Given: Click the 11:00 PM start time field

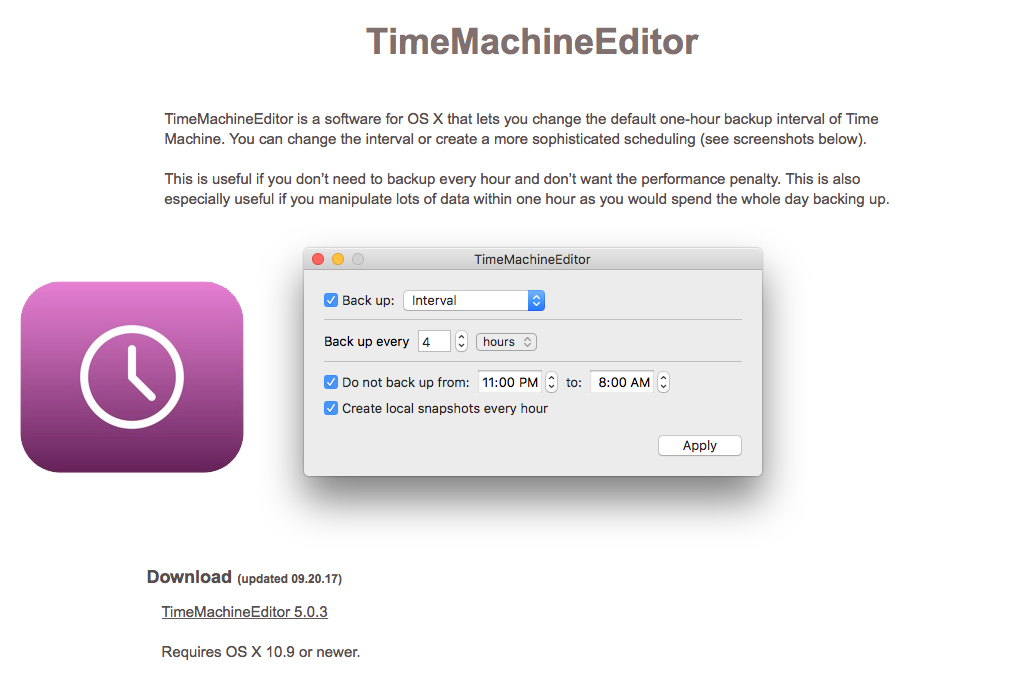Looking at the screenshot, I should [510, 382].
